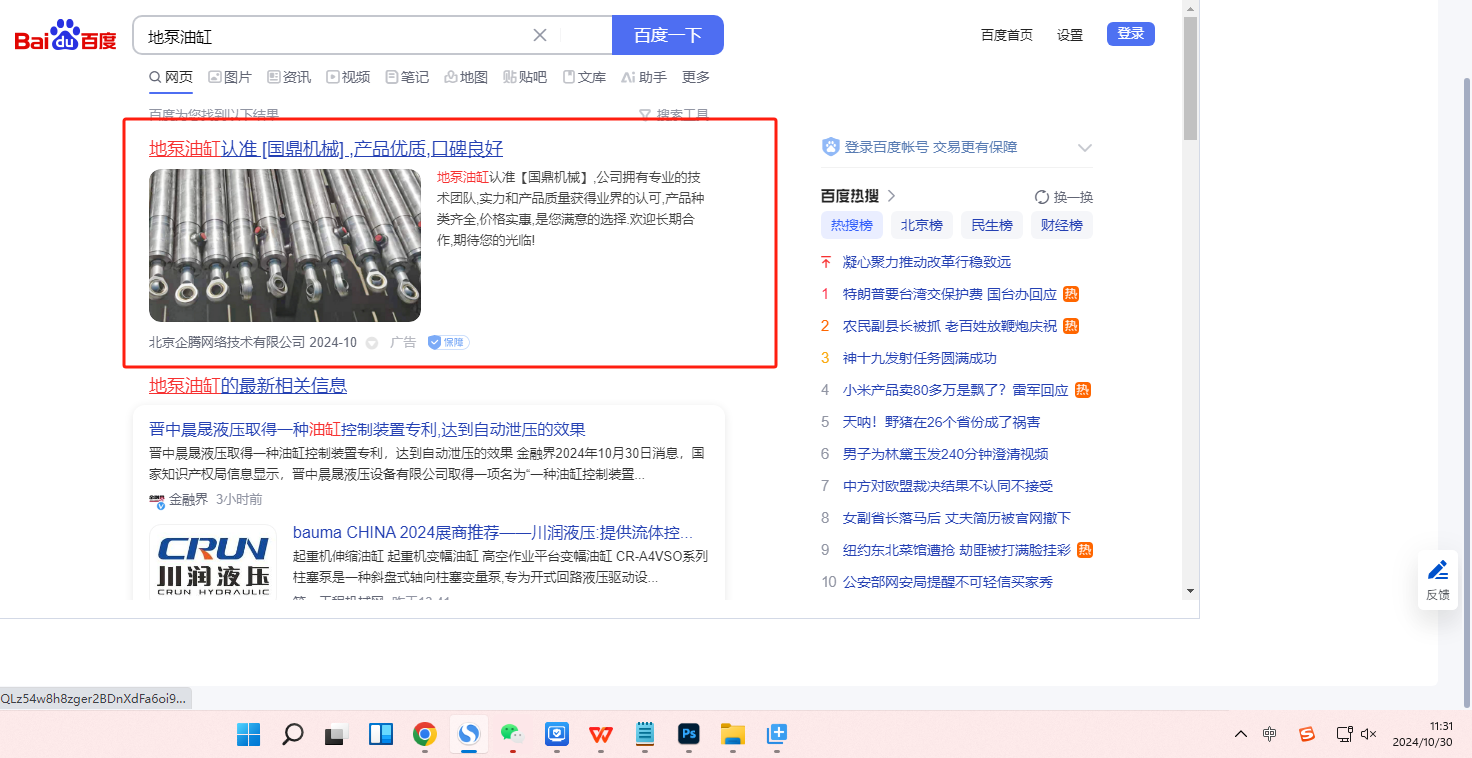Screen dimensions: 1472x758
Task: Open 搜索工具 filter option
Action: 674,115
